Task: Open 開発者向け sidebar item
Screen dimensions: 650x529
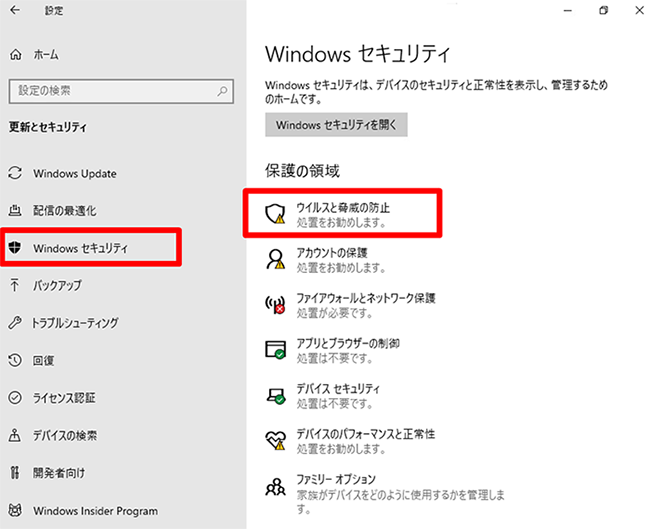Action: tap(59, 473)
